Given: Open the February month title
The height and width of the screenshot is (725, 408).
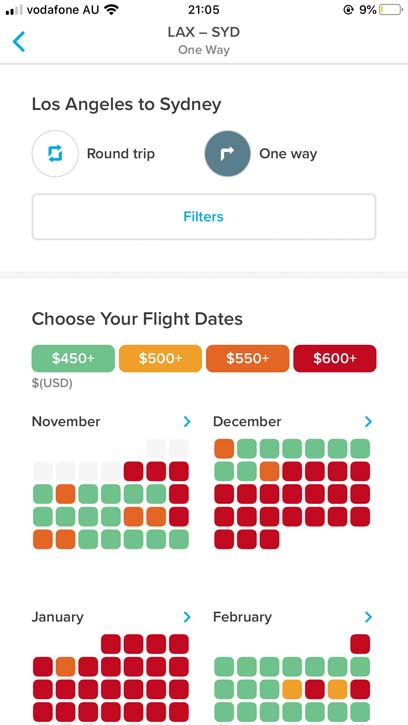Looking at the screenshot, I should pos(242,617).
